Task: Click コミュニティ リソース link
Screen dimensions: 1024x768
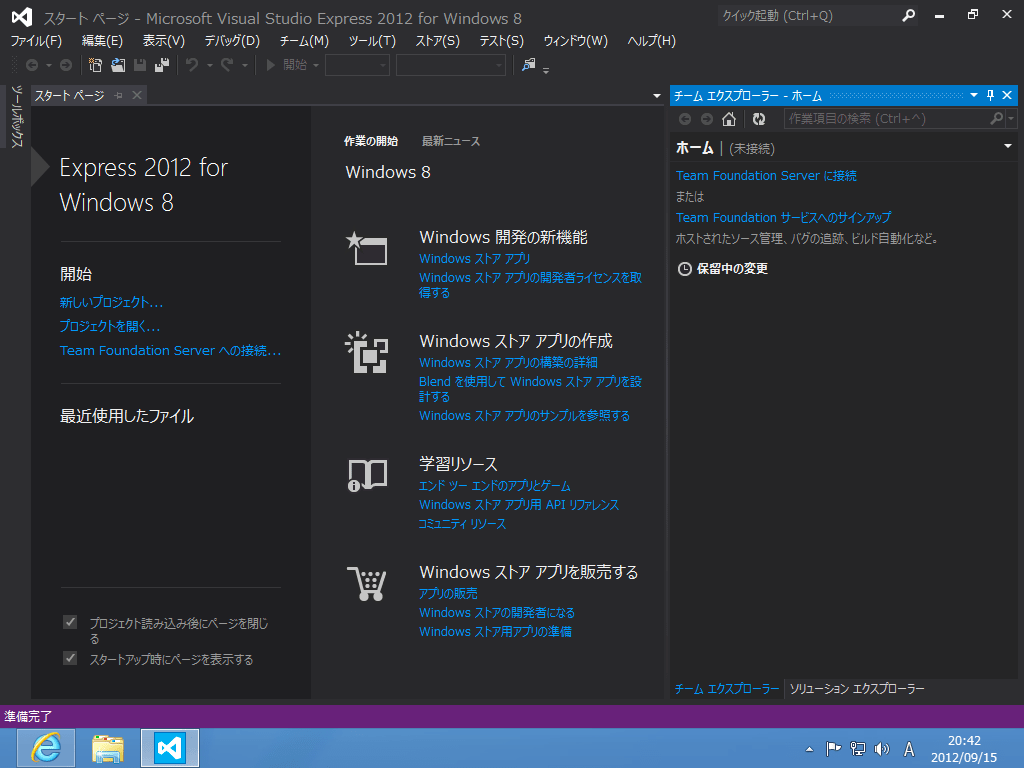Action: point(462,524)
